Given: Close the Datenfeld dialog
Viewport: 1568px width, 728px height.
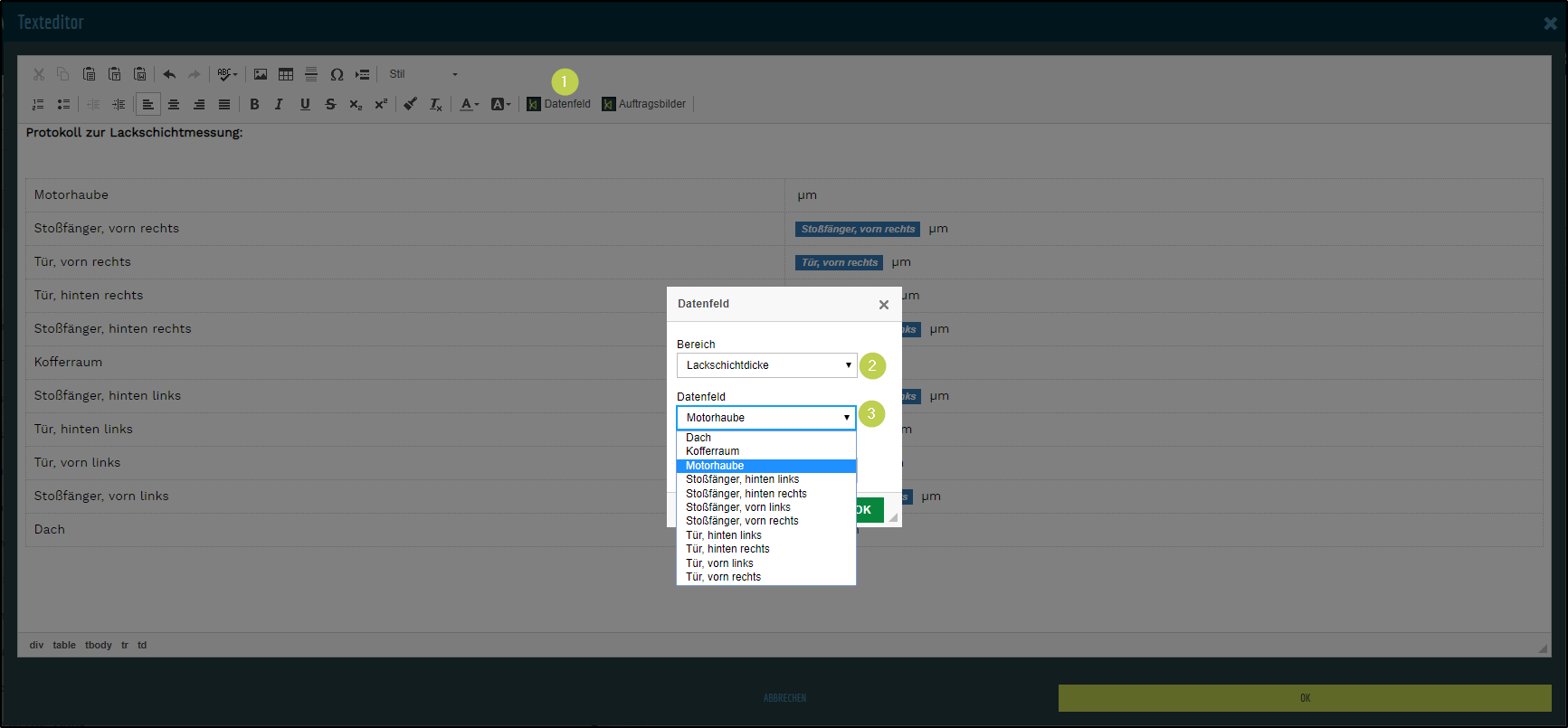Looking at the screenshot, I should tap(884, 305).
